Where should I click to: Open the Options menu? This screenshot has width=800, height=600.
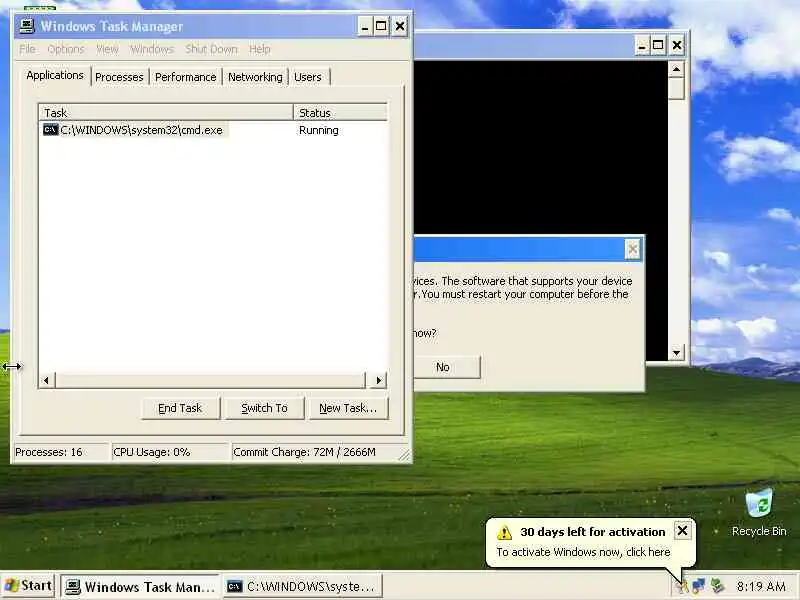[66, 49]
